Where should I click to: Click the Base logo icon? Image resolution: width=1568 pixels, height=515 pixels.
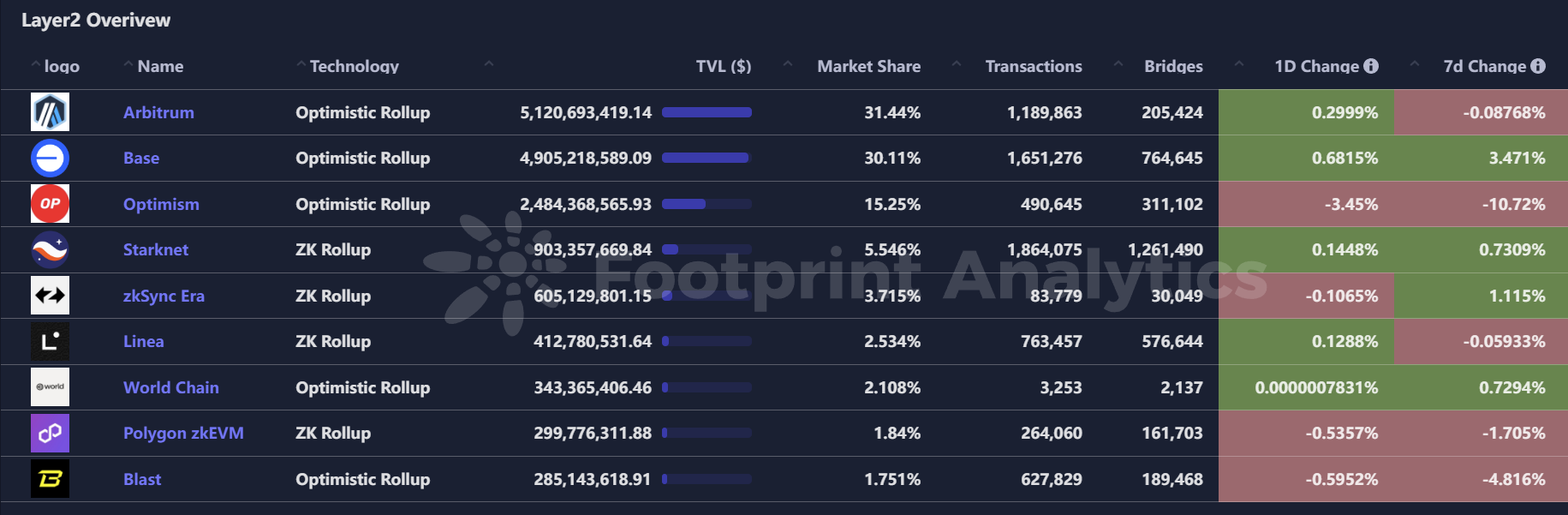pyautogui.click(x=50, y=158)
